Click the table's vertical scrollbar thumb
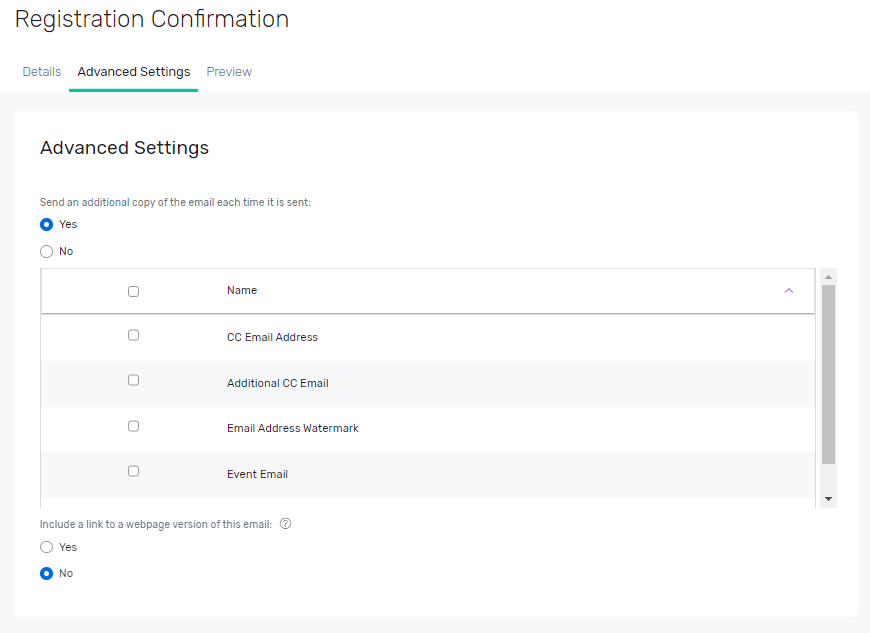The height and width of the screenshot is (633, 870). tap(828, 374)
